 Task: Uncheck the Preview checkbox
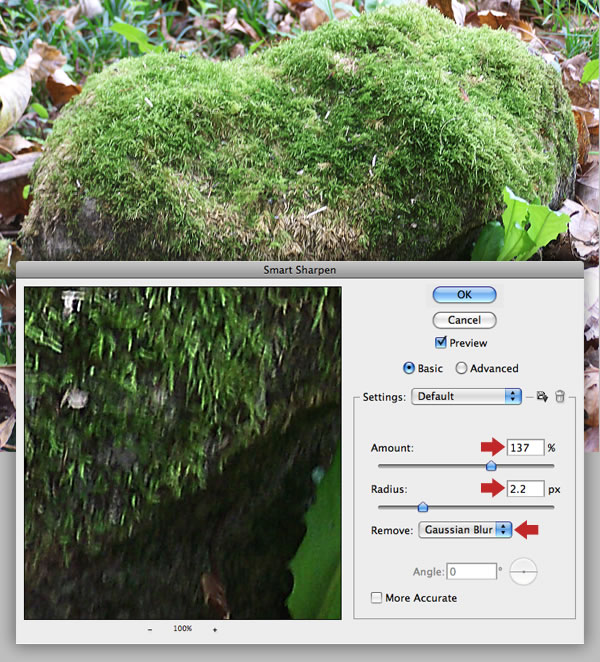point(440,342)
